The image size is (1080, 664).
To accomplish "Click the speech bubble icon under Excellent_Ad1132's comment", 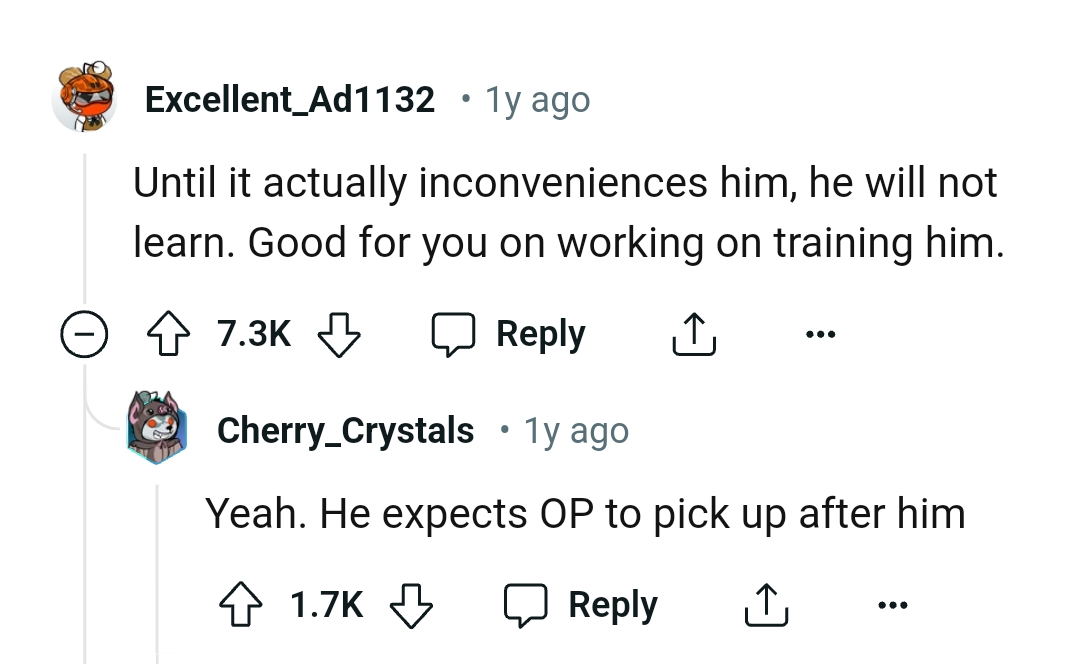I will pyautogui.click(x=452, y=334).
